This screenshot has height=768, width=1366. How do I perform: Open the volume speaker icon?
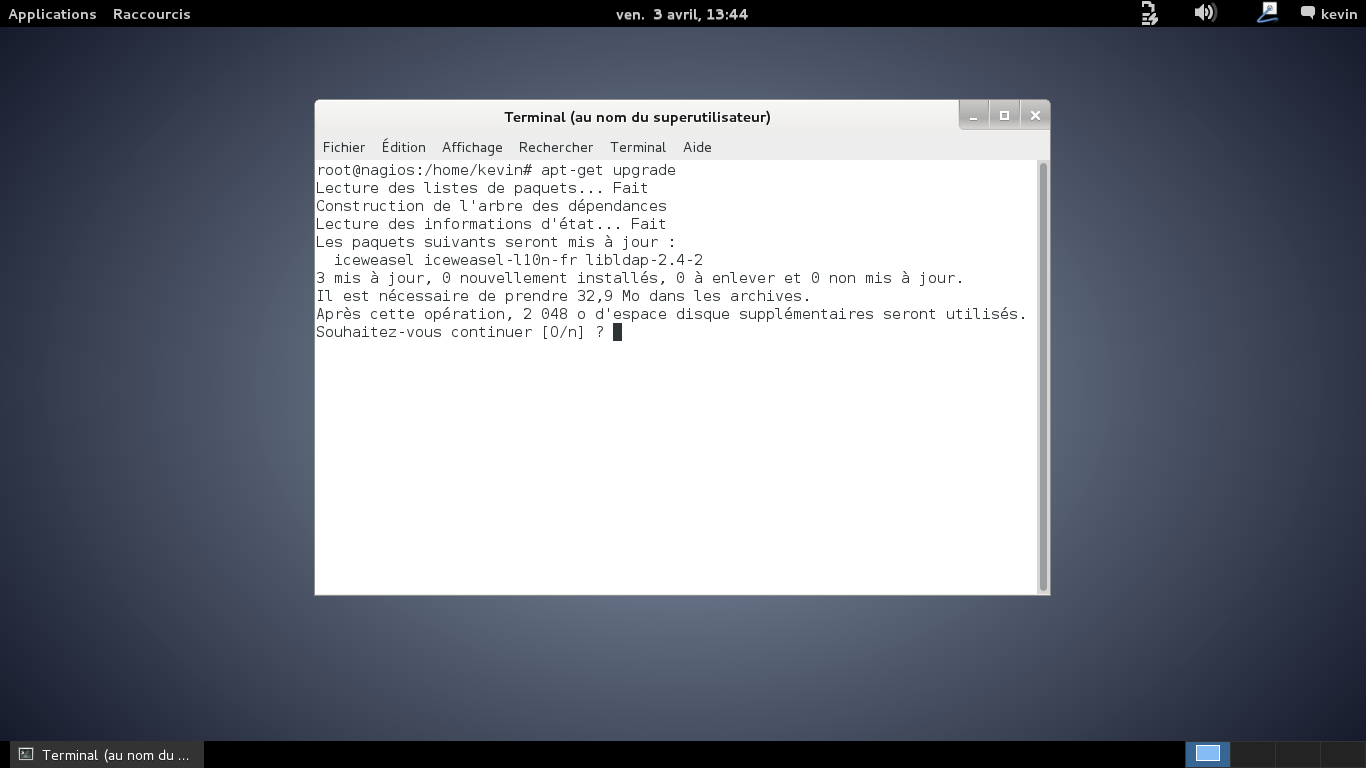(x=1205, y=13)
